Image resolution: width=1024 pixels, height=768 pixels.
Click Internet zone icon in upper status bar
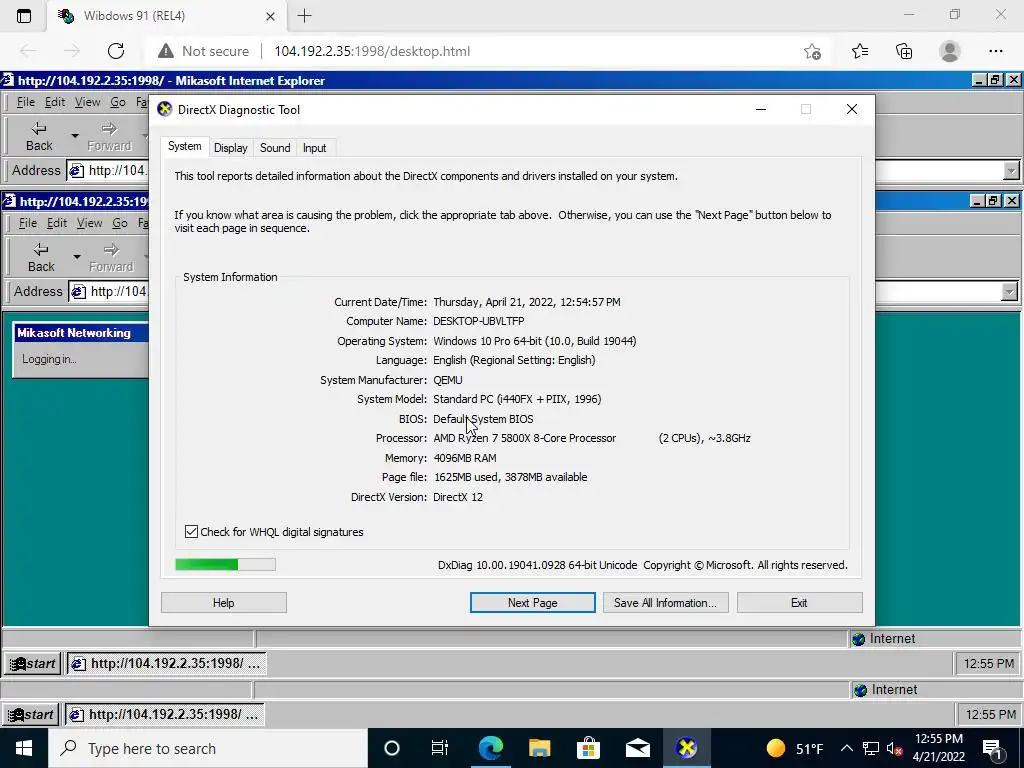point(859,639)
